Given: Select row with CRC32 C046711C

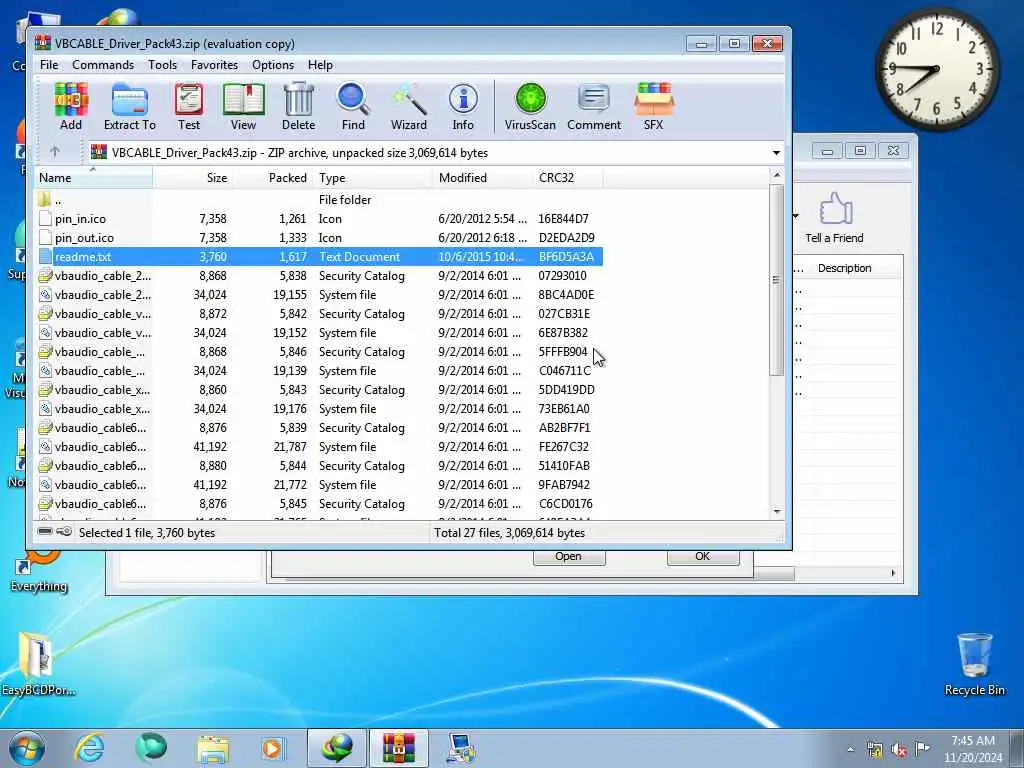Looking at the screenshot, I should tap(319, 370).
